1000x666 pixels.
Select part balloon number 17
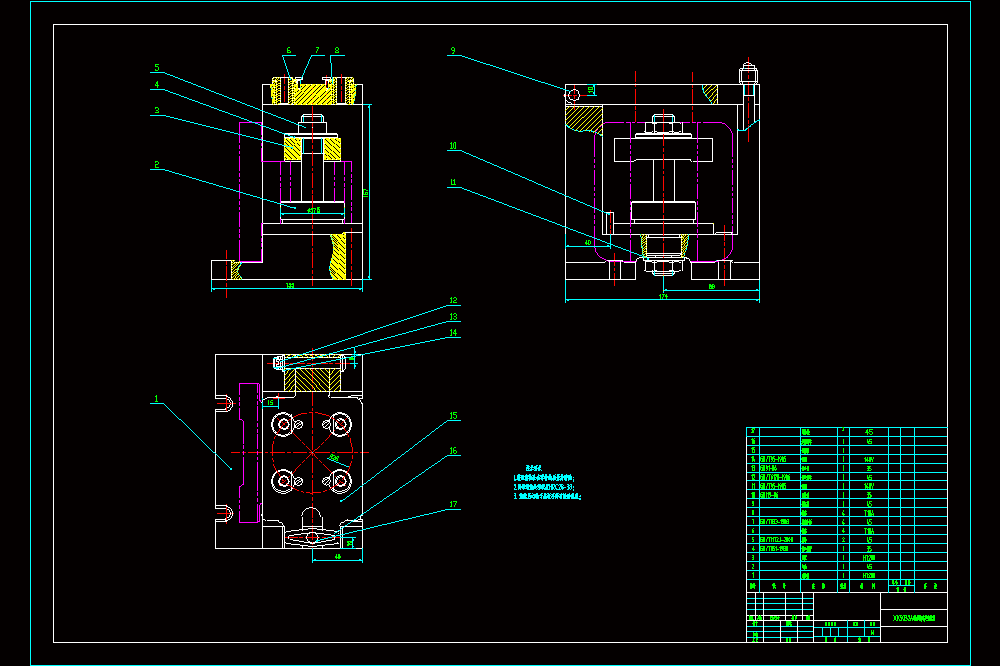pos(453,505)
